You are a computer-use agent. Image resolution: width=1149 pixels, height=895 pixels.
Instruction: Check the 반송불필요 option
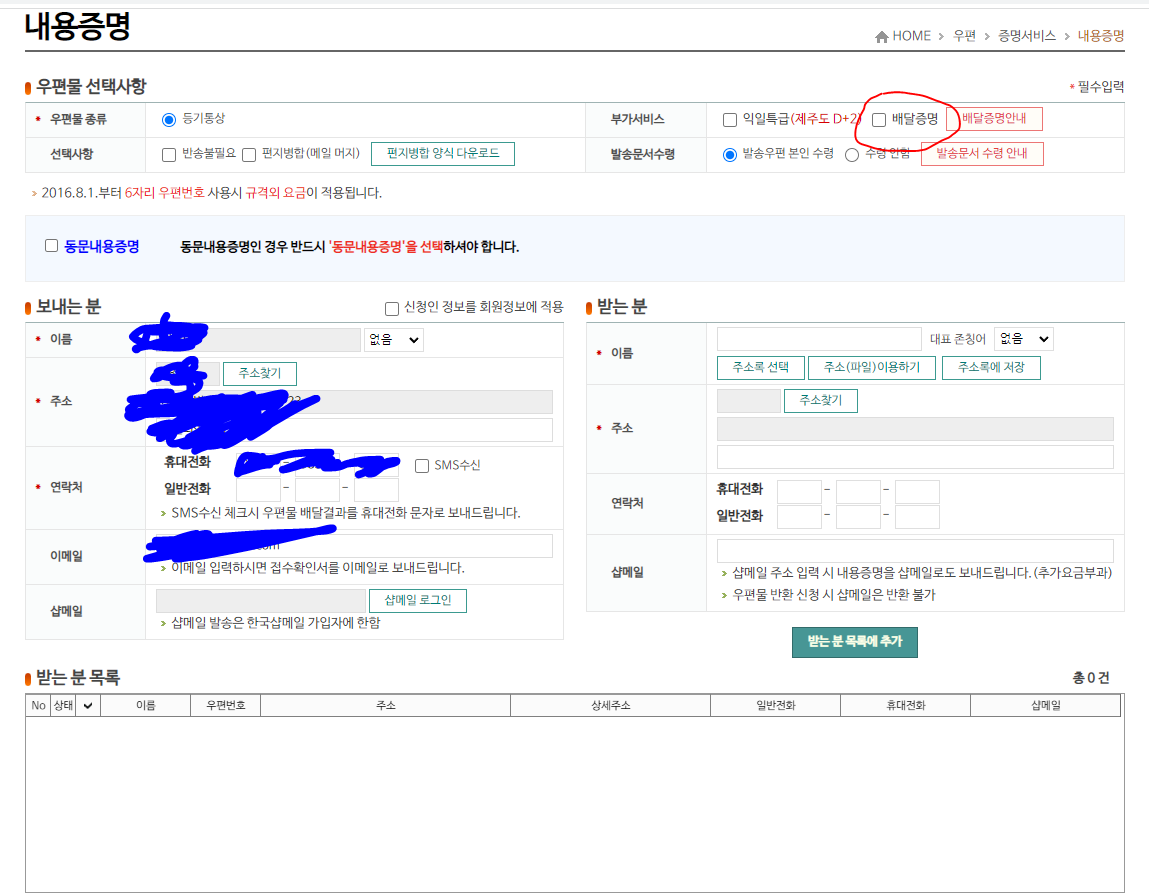pyautogui.click(x=169, y=155)
